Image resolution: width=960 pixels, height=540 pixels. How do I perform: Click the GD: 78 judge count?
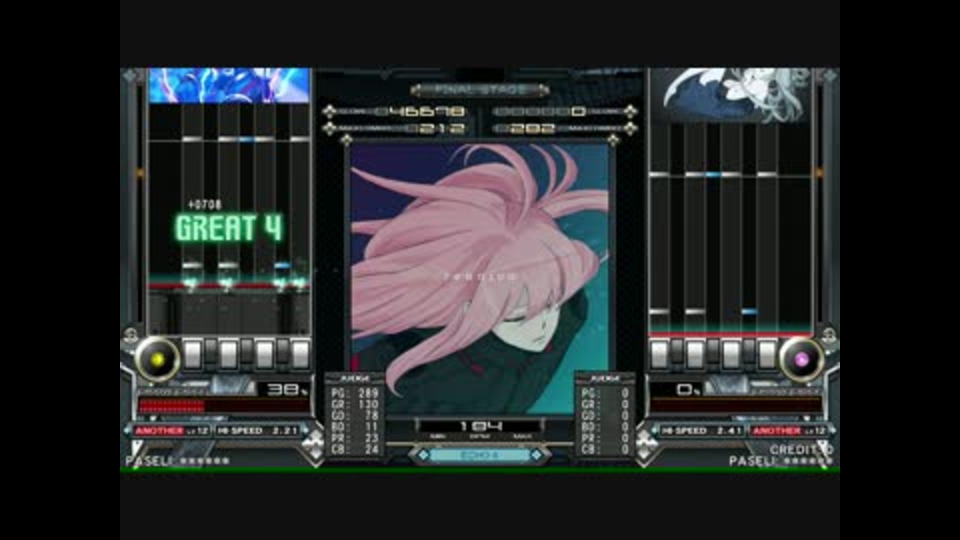click(x=354, y=415)
